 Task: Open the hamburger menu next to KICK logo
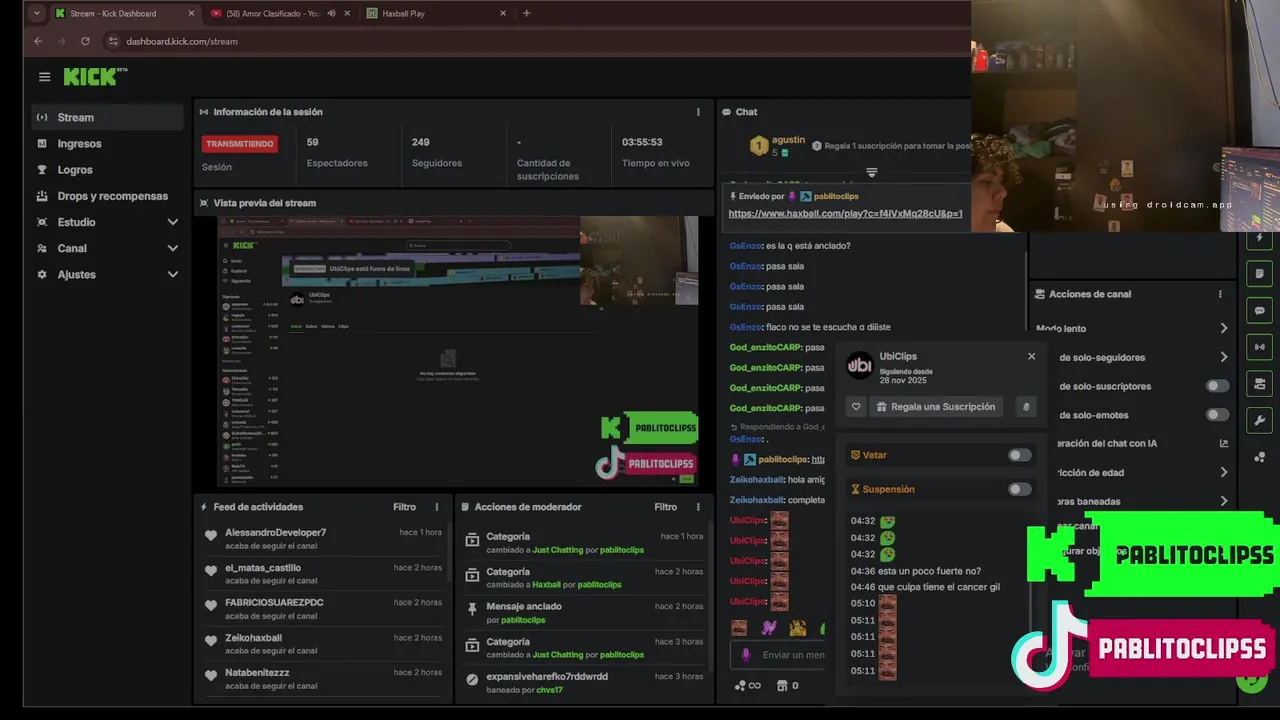[x=44, y=77]
